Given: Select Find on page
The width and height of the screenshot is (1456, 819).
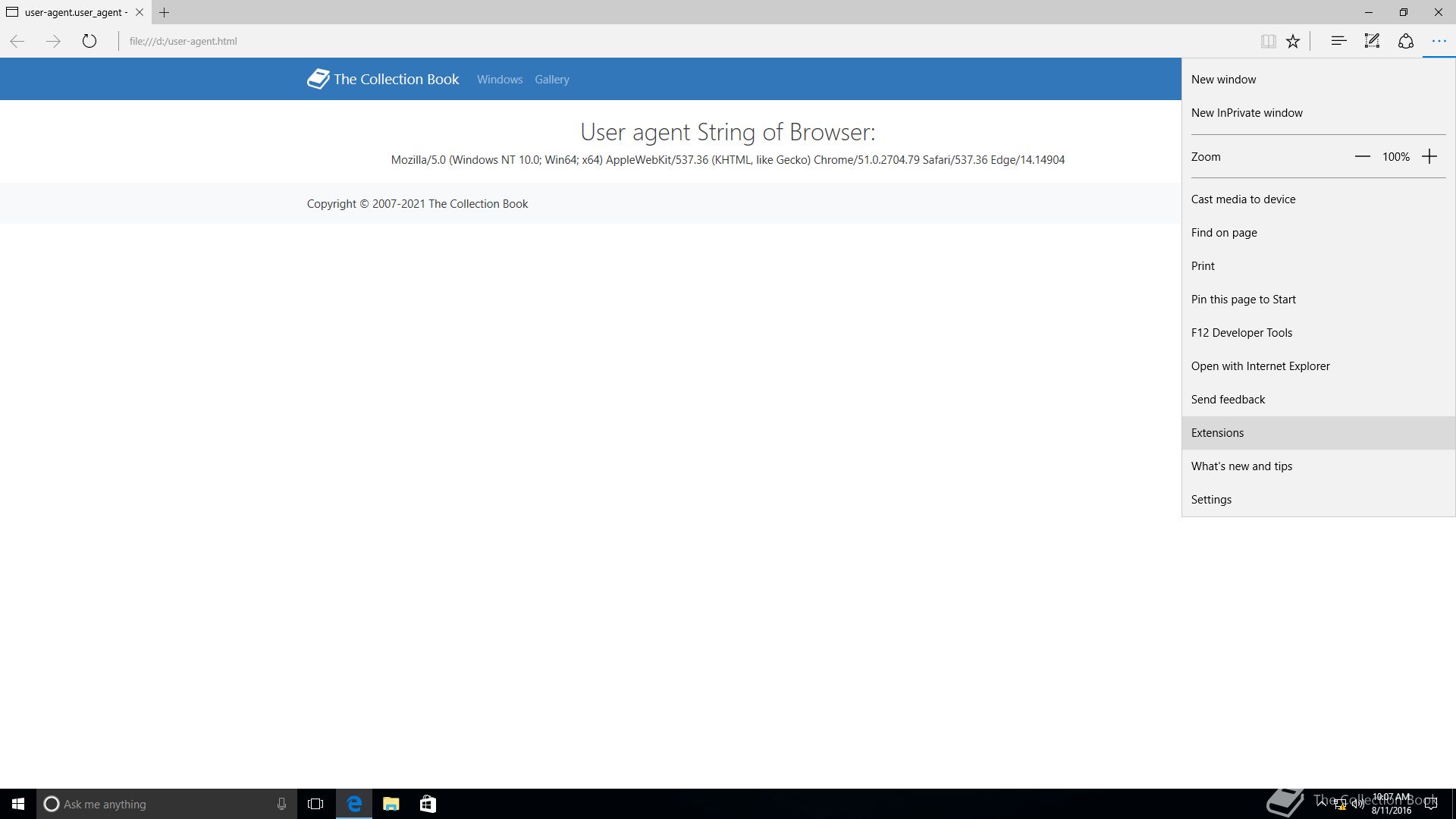Looking at the screenshot, I should click(x=1318, y=232).
